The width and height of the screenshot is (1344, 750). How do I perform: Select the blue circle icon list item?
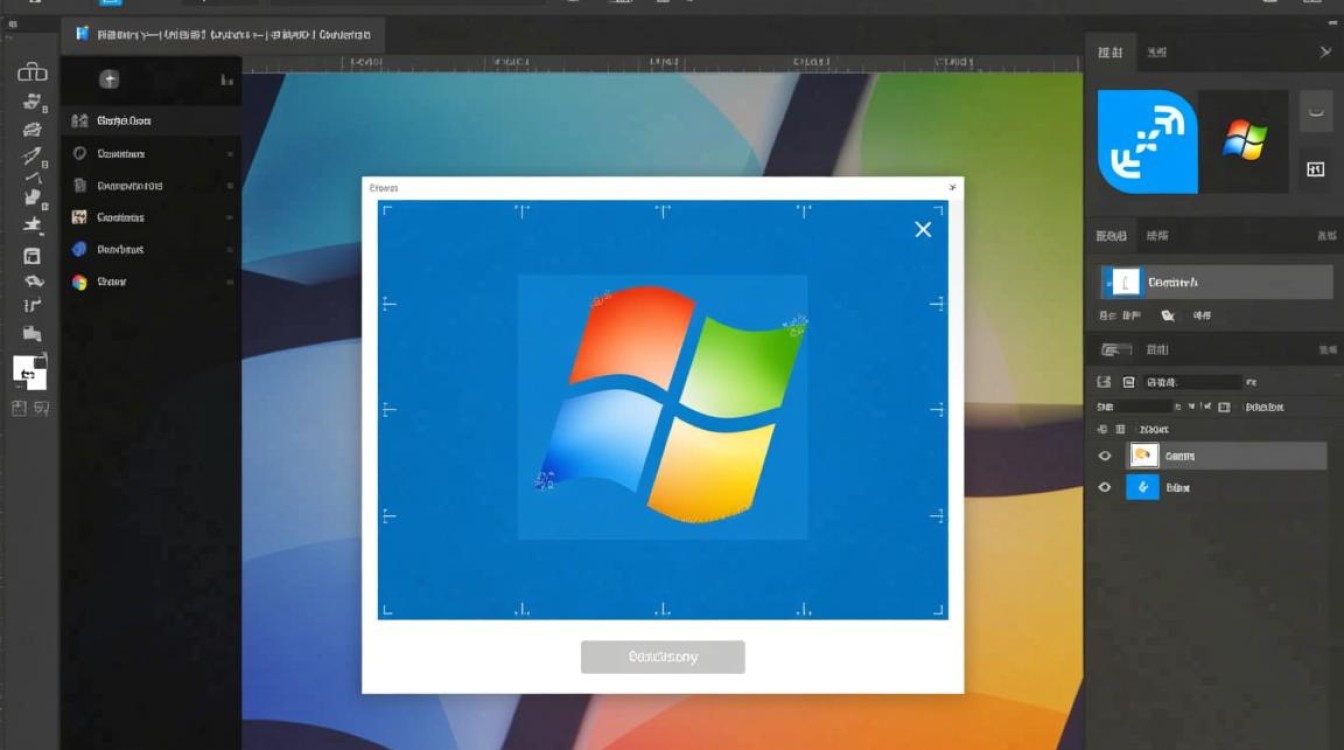pyautogui.click(x=80, y=249)
